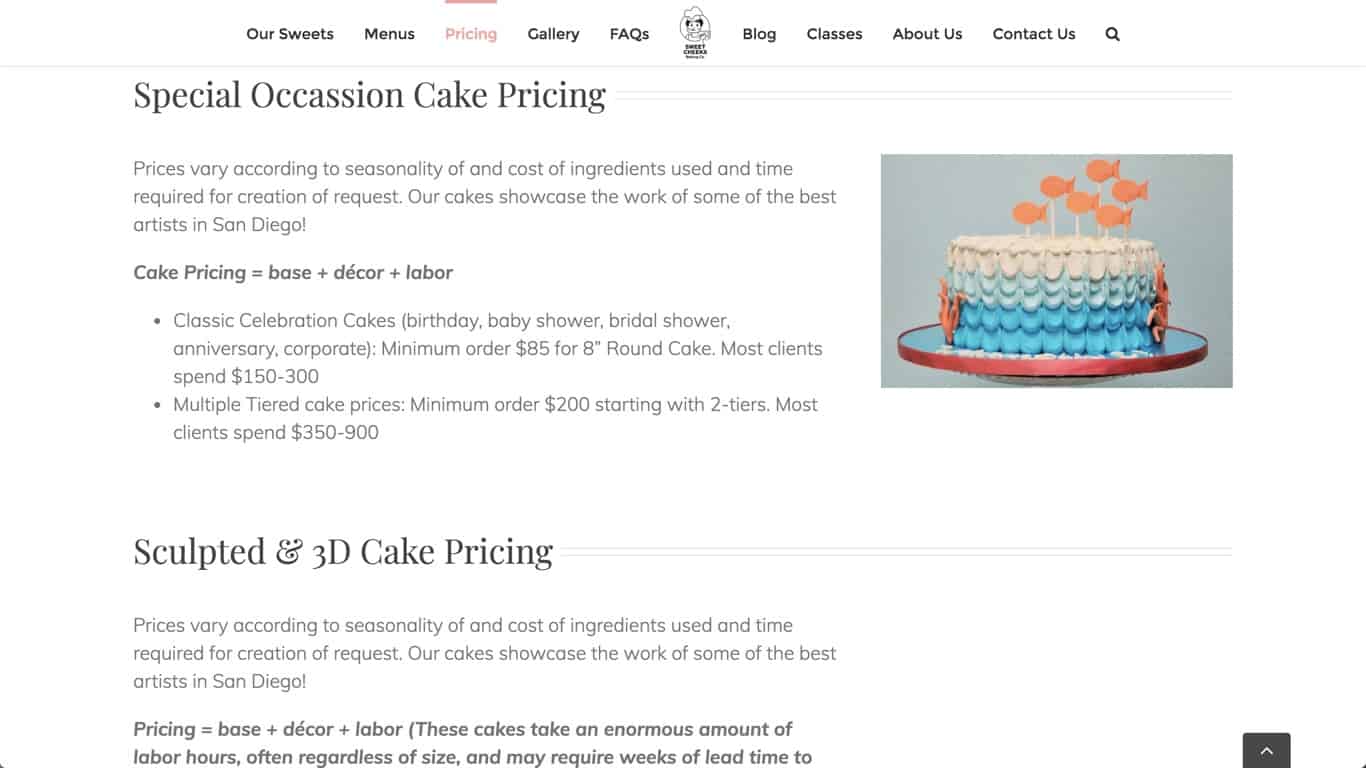This screenshot has height=768, width=1366.
Task: Click the fish-decorated cake photo
Action: (x=1056, y=271)
